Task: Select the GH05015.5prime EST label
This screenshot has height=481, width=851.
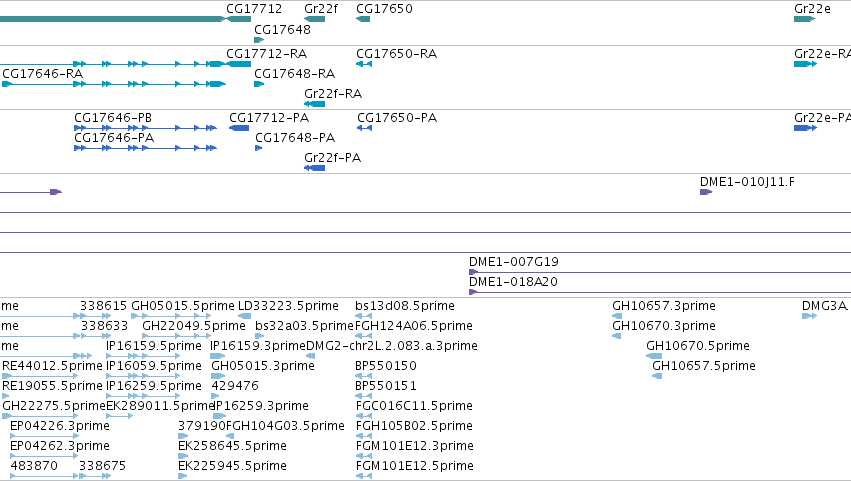Action: (x=182, y=306)
